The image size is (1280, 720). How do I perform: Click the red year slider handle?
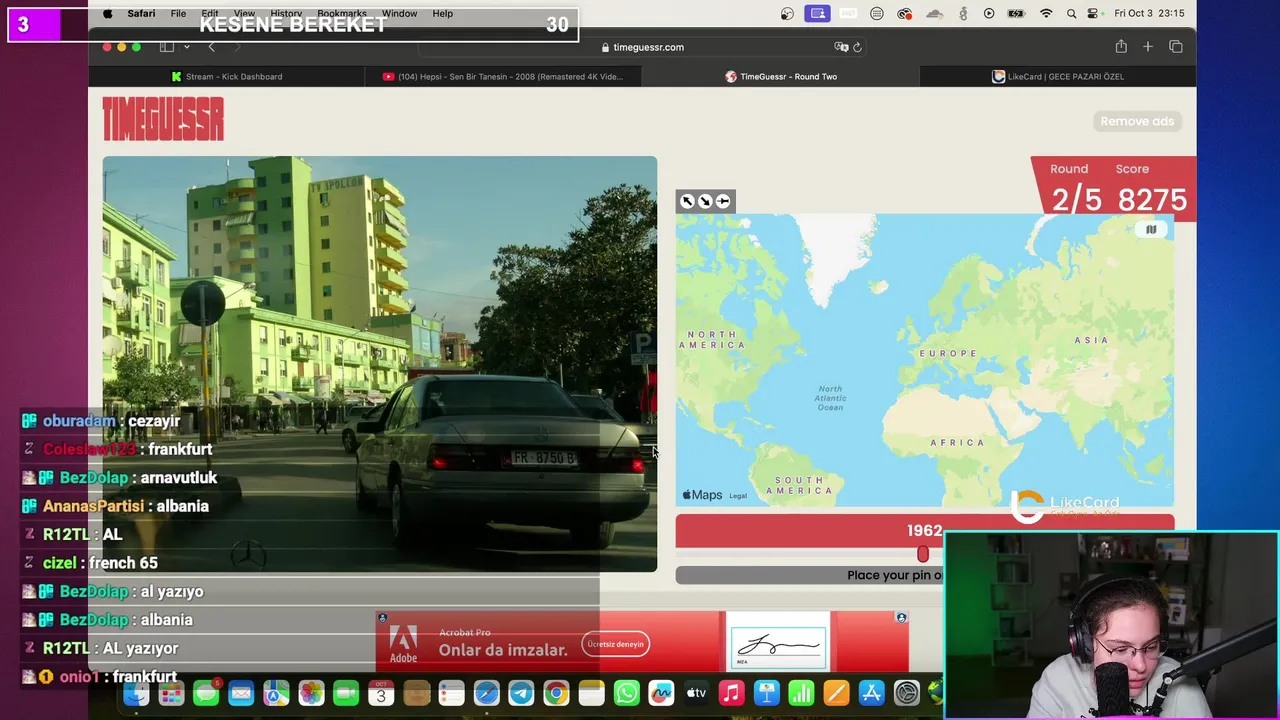point(923,554)
